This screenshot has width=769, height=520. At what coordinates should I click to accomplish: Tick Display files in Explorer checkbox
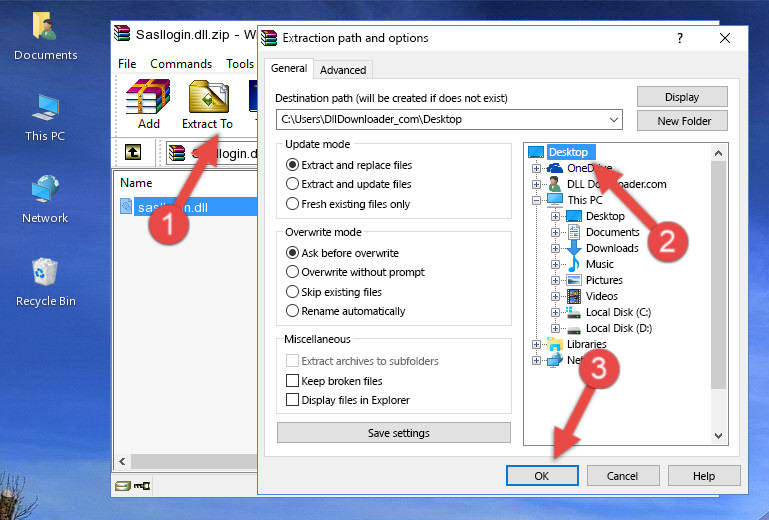pyautogui.click(x=293, y=400)
